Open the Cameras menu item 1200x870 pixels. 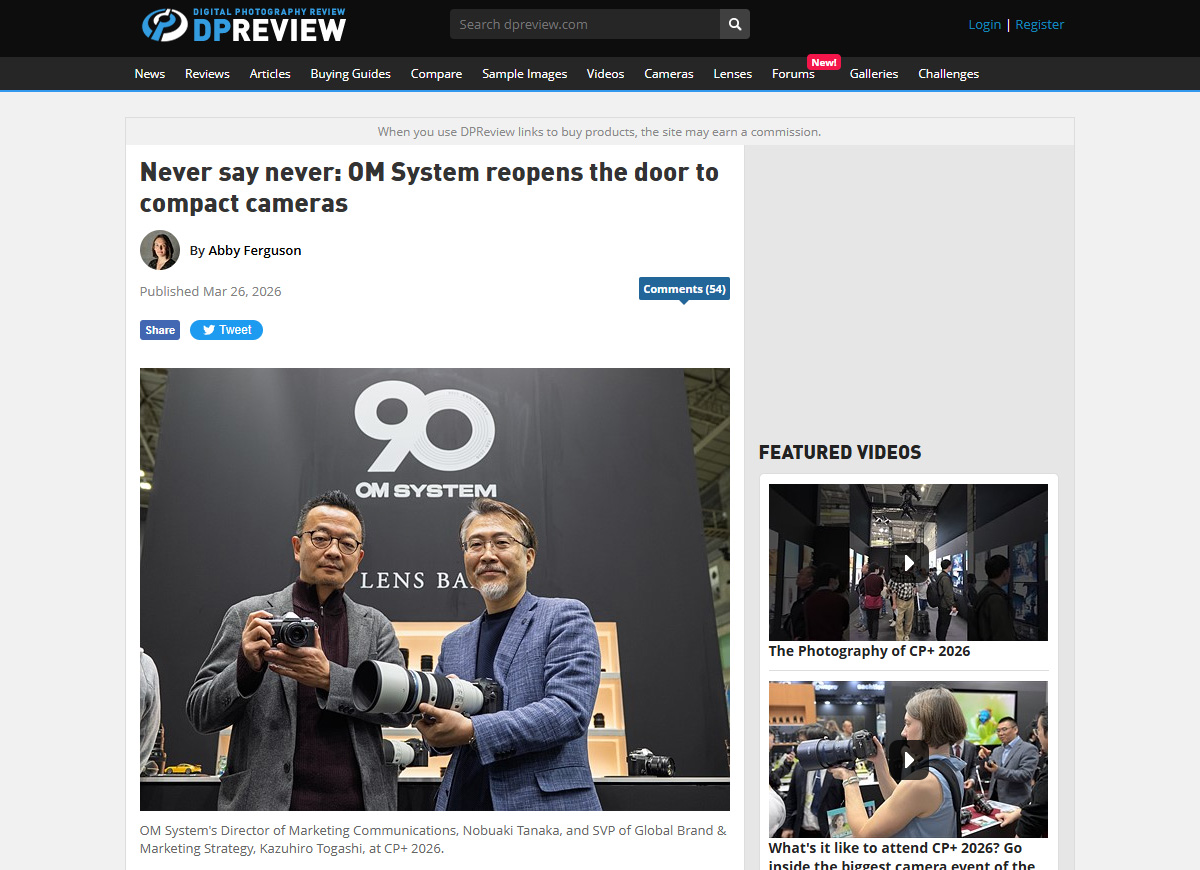[668, 74]
